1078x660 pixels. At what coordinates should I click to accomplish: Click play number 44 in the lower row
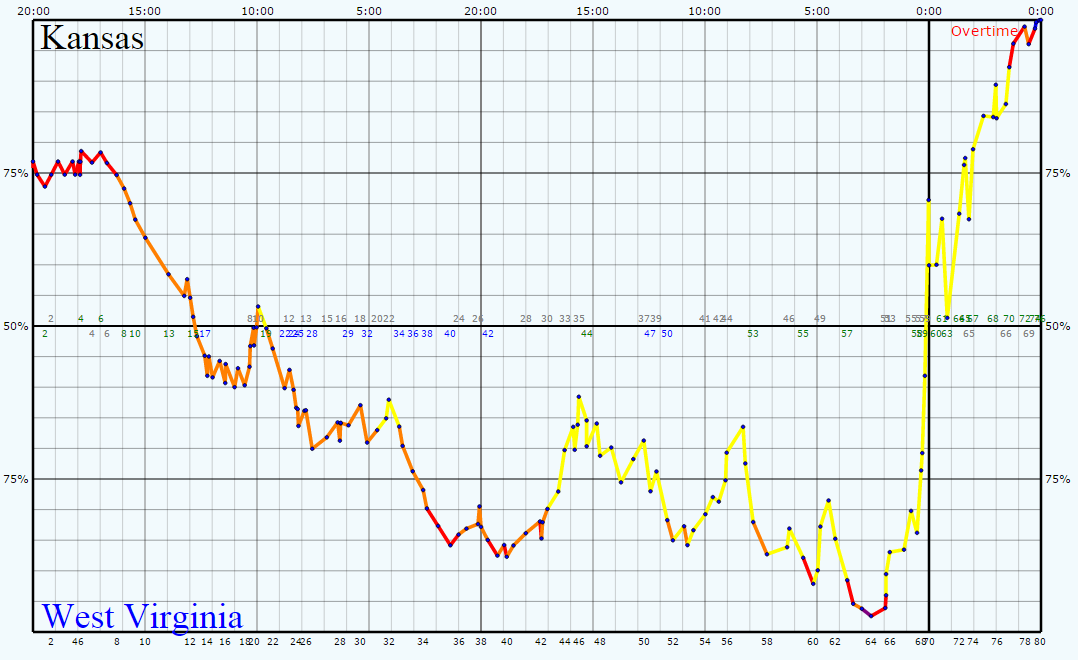pos(586,334)
